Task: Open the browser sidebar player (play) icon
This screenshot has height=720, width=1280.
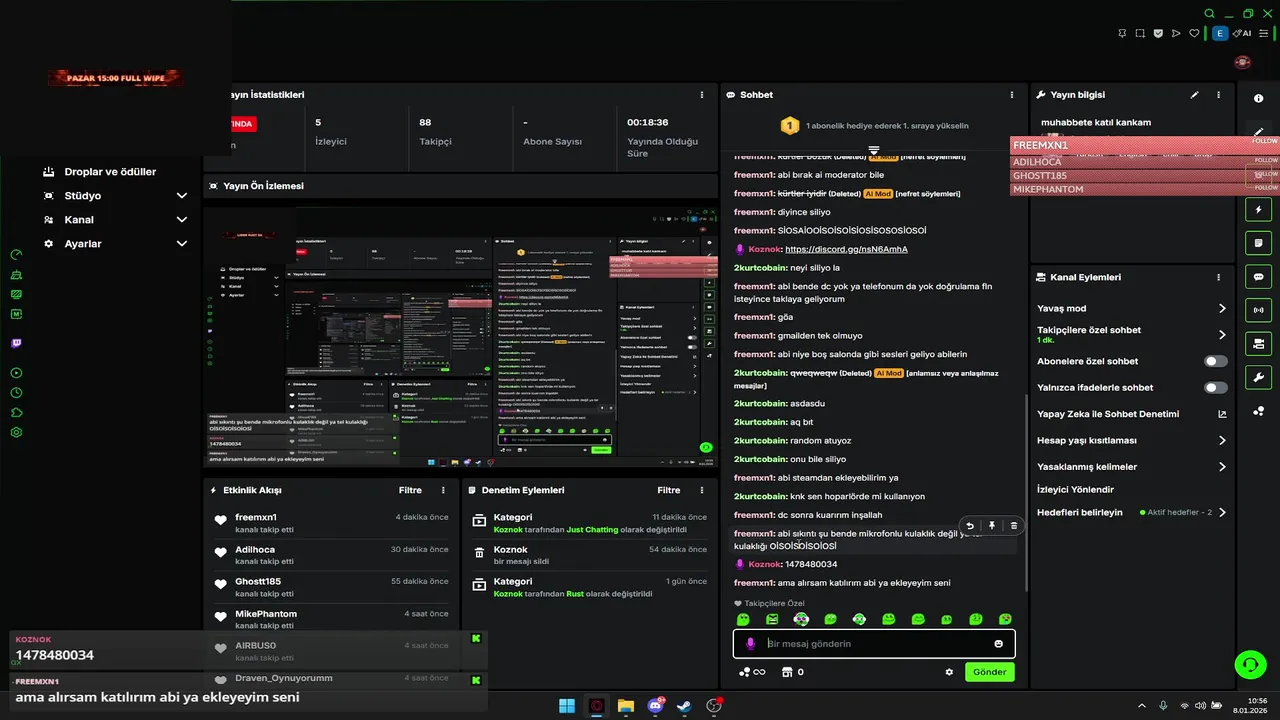Action: 16,373
